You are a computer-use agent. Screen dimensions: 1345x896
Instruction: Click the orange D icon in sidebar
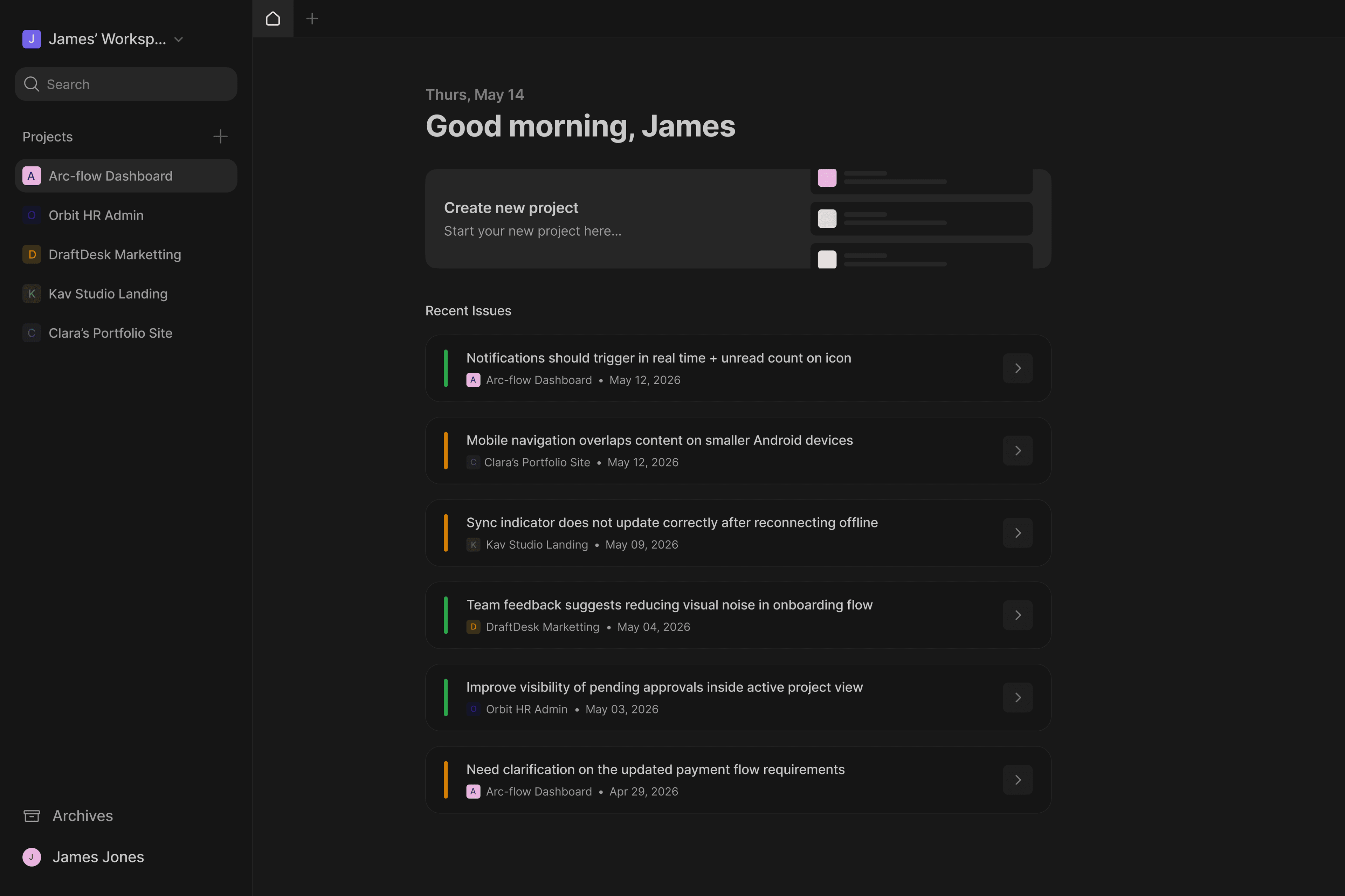coord(32,254)
